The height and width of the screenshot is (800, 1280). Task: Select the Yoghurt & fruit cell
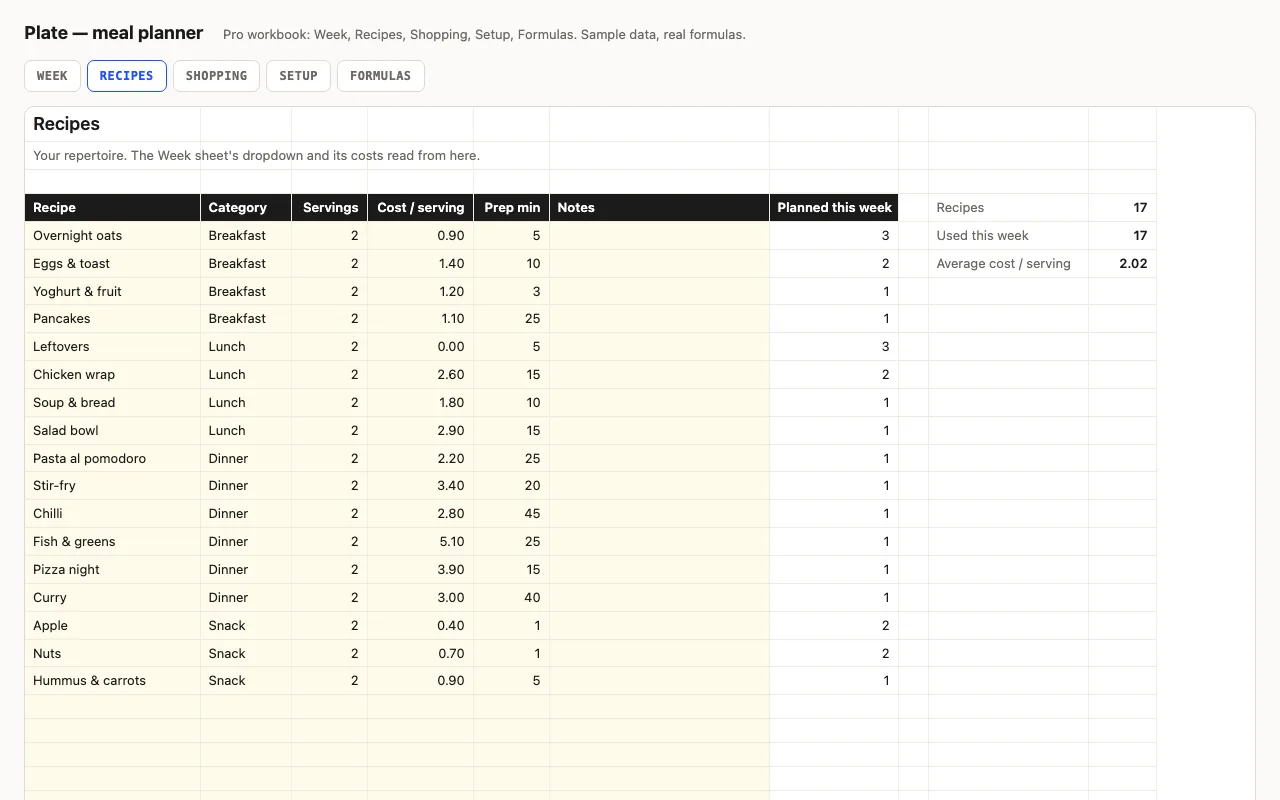[113, 292]
